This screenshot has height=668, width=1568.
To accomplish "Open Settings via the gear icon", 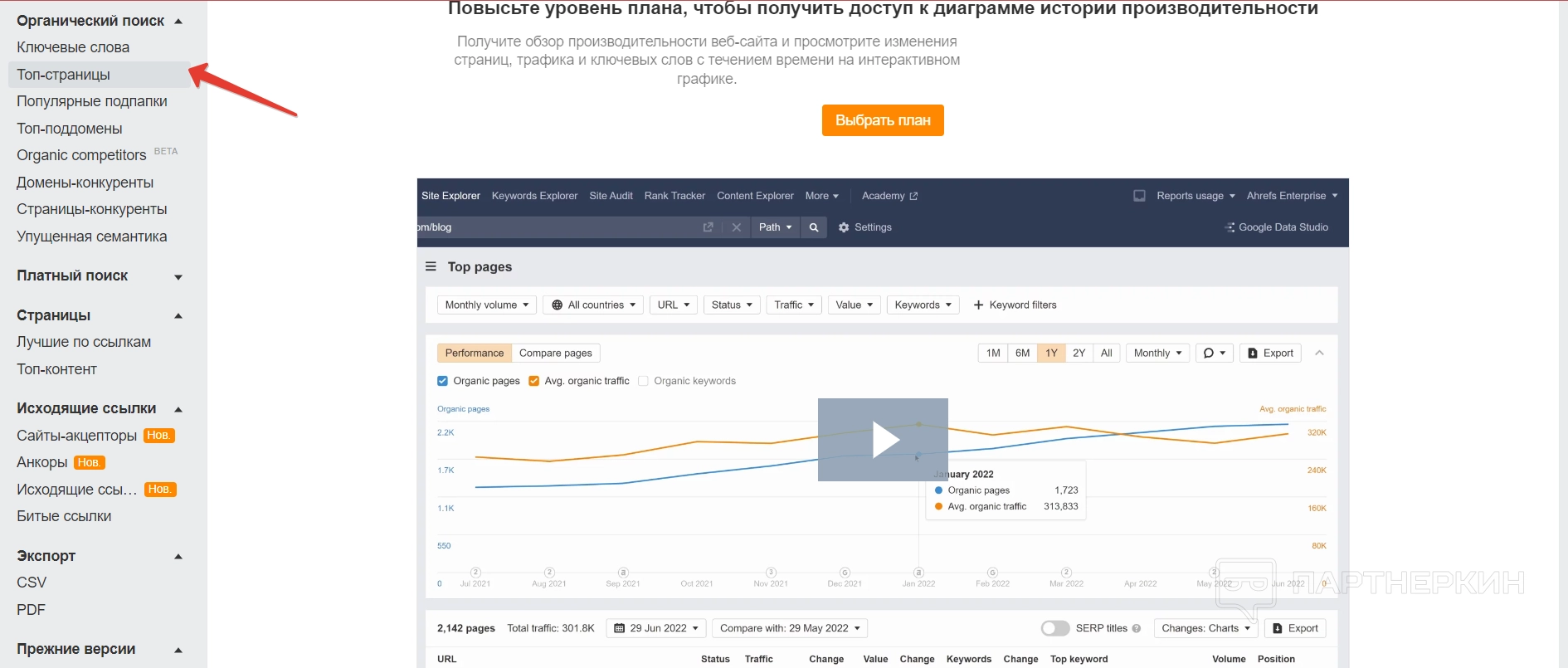I will (x=844, y=227).
